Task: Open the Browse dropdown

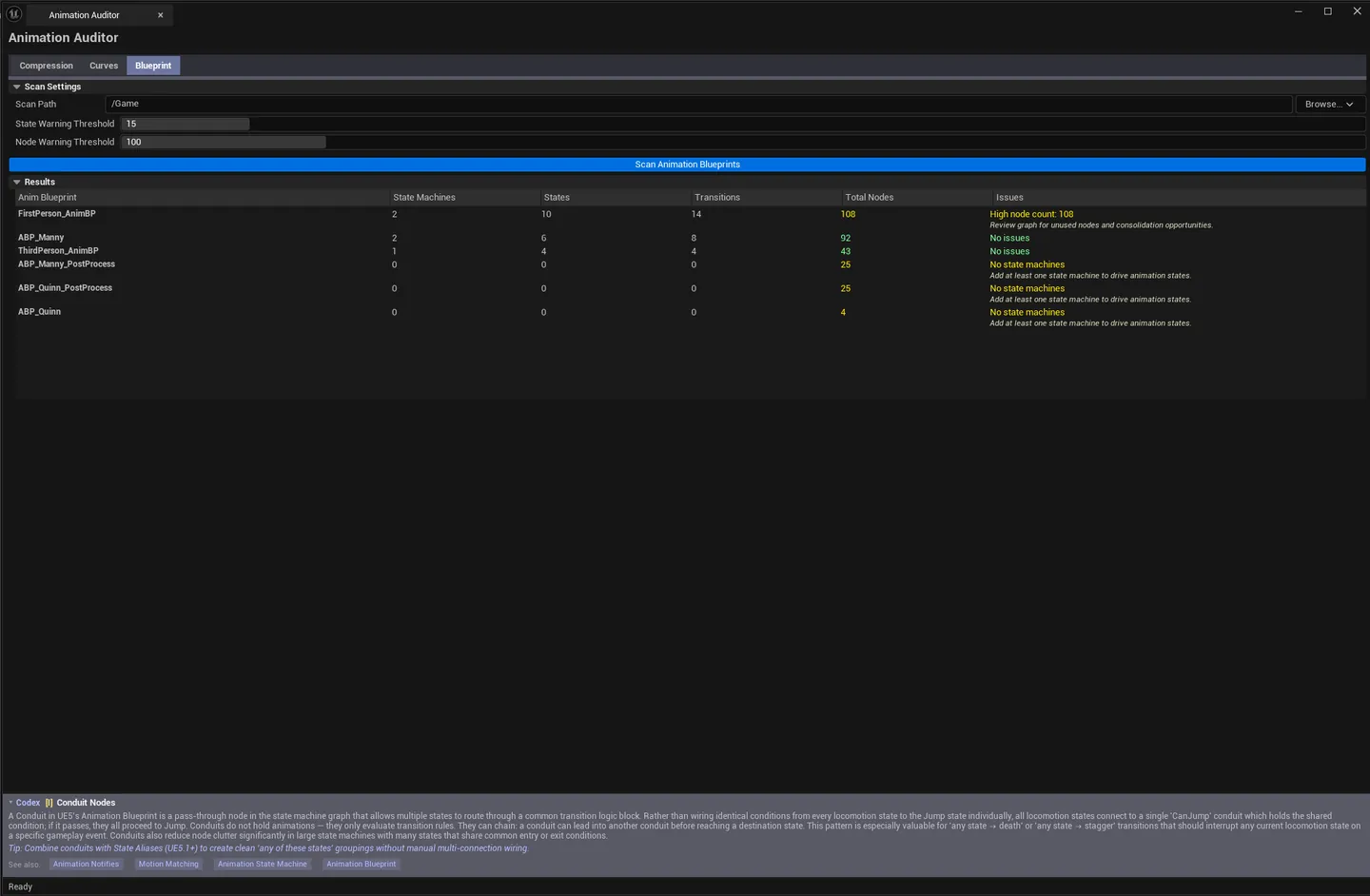Action: (x=1329, y=104)
